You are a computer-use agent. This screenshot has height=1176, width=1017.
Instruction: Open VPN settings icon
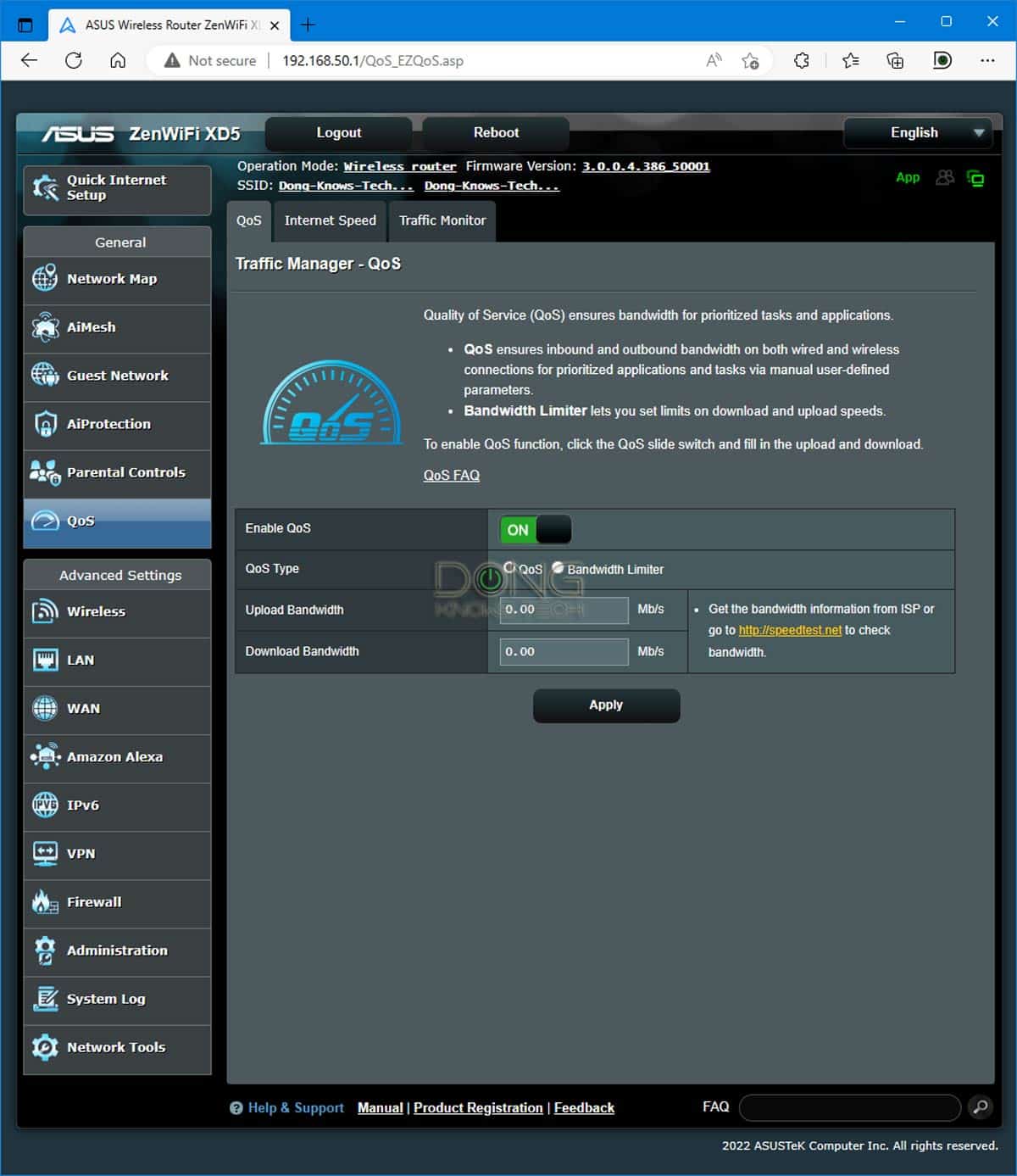click(x=45, y=853)
